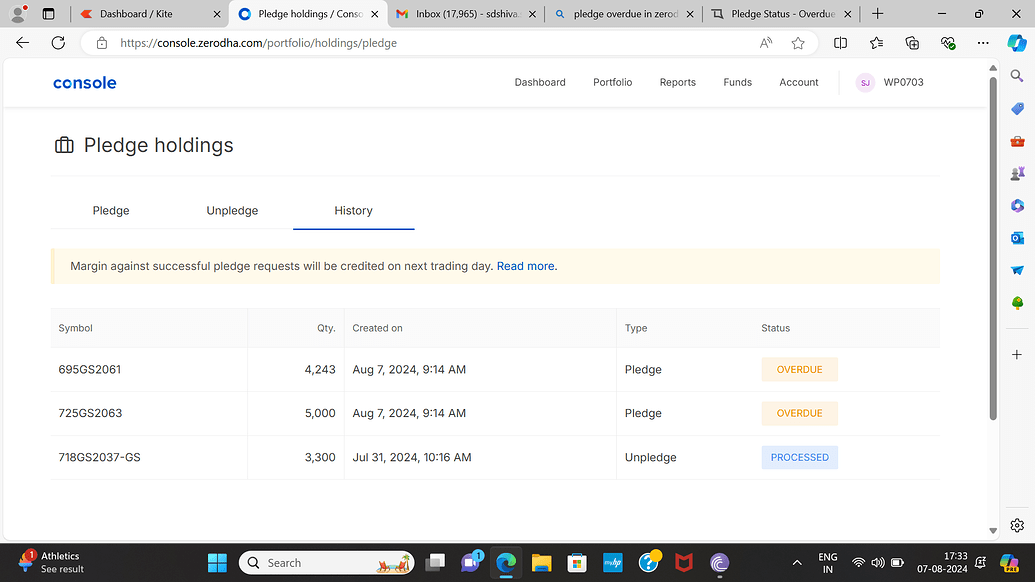Image resolution: width=1035 pixels, height=582 pixels.
Task: Open the Read more link about margin credit
Action: (524, 266)
